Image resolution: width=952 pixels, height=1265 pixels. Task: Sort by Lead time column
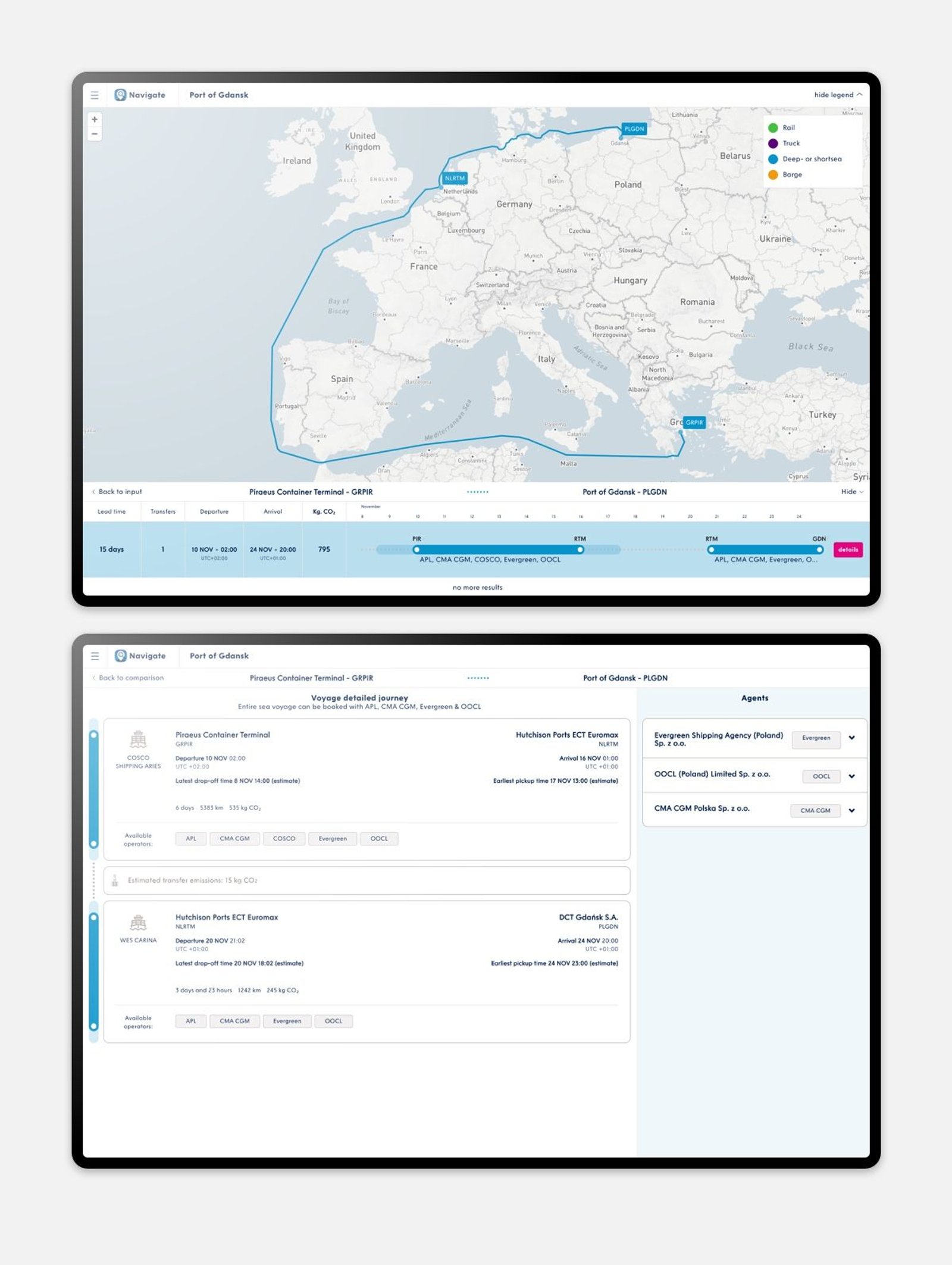point(111,512)
